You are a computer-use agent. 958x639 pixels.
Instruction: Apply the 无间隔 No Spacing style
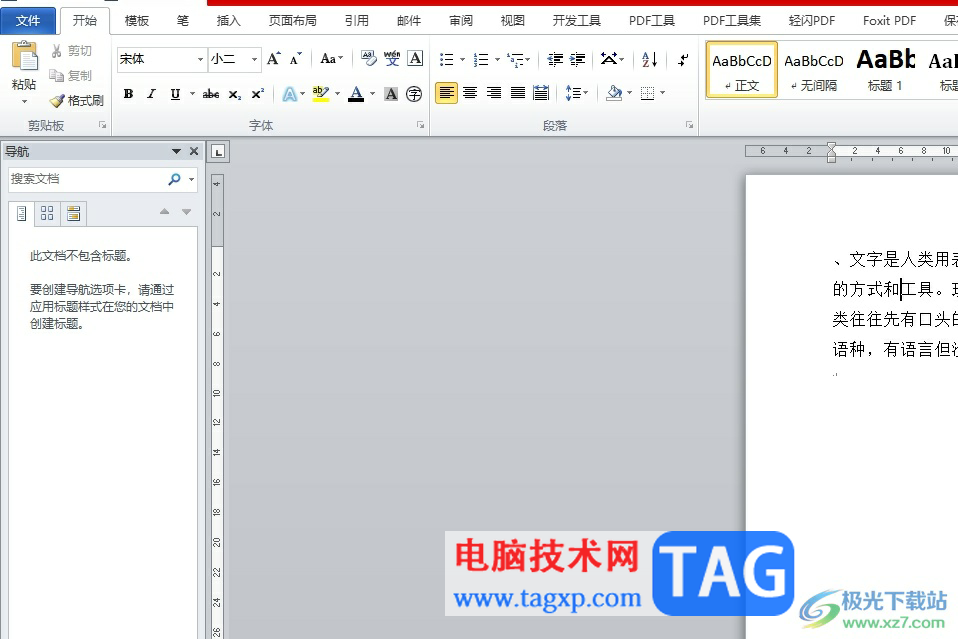(x=814, y=70)
